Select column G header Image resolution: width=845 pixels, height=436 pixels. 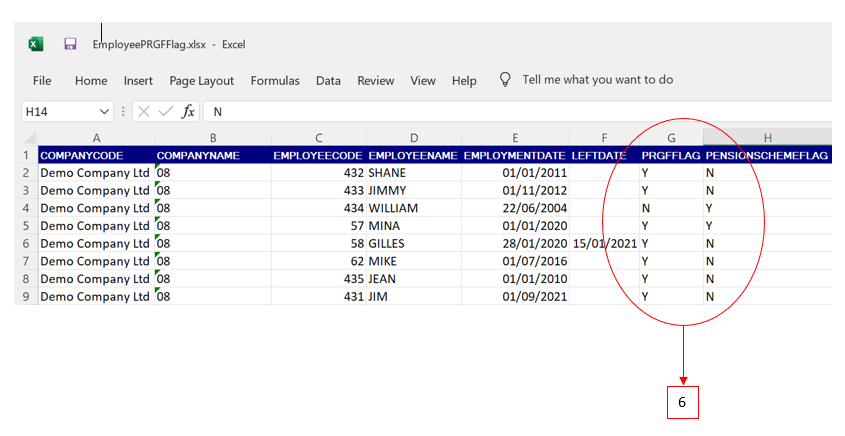click(x=670, y=137)
